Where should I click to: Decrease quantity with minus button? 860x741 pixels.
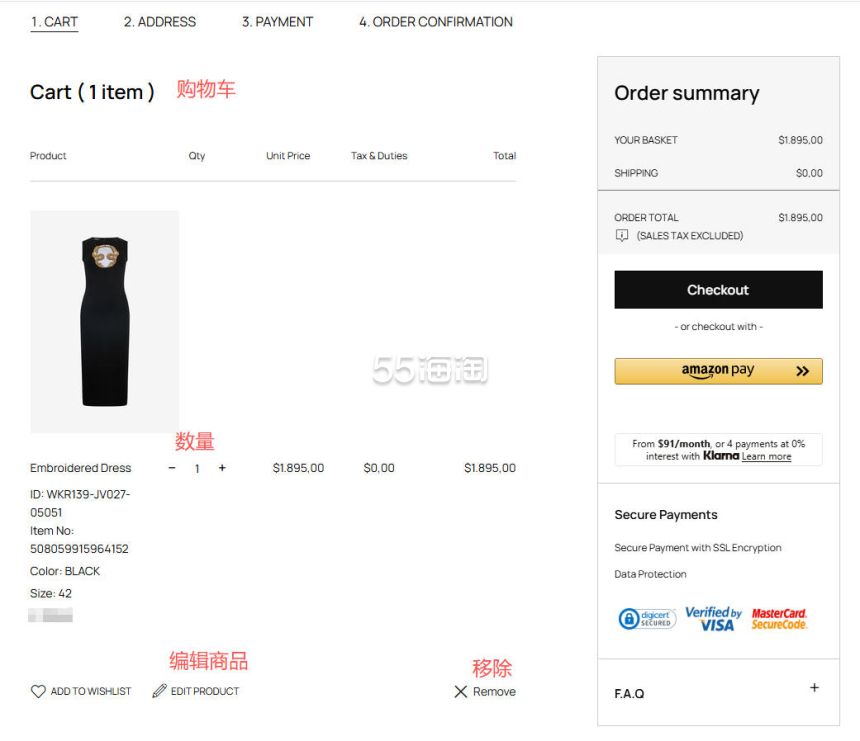pyautogui.click(x=172, y=468)
